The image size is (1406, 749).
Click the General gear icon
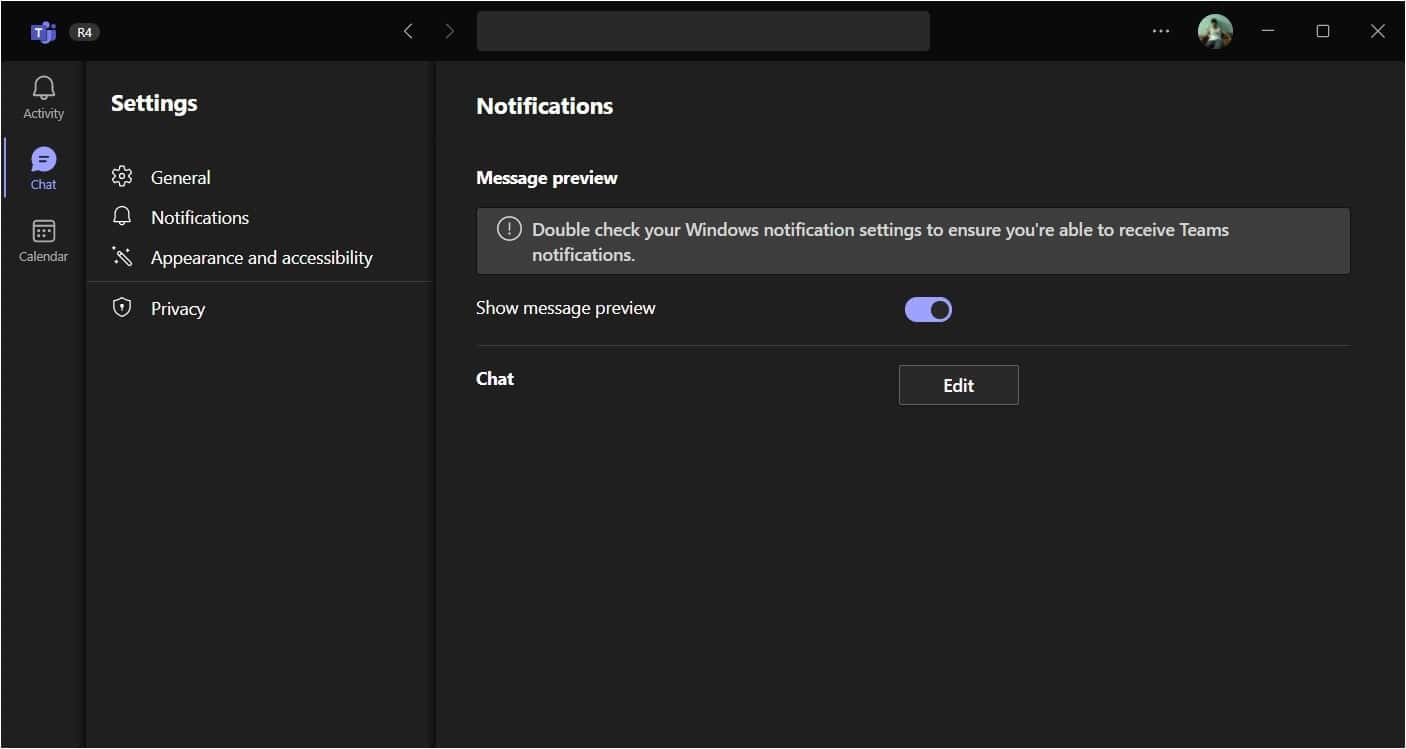coord(122,177)
